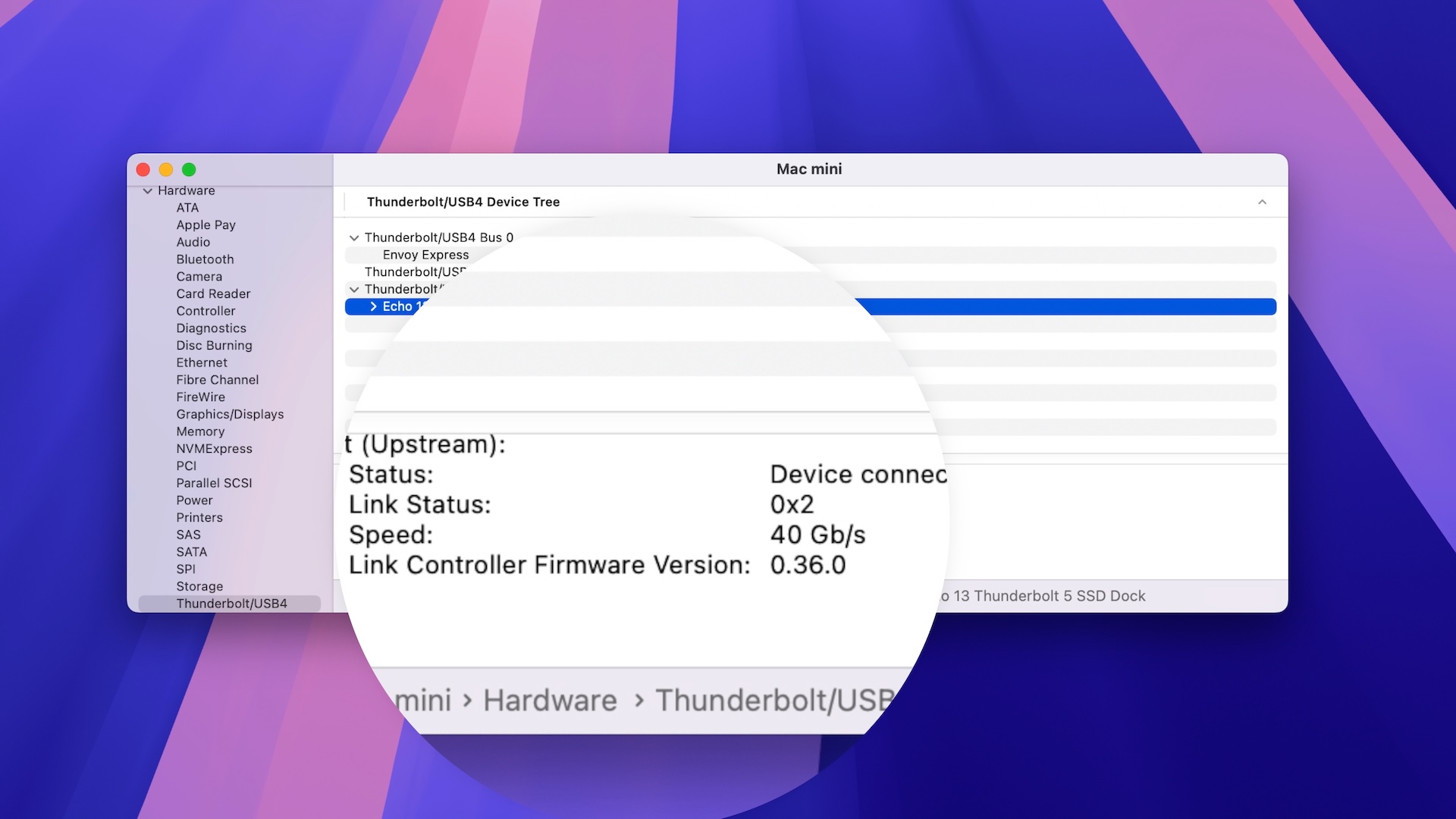Click the green full-screen window button
This screenshot has width=1456, height=819.
tap(189, 170)
